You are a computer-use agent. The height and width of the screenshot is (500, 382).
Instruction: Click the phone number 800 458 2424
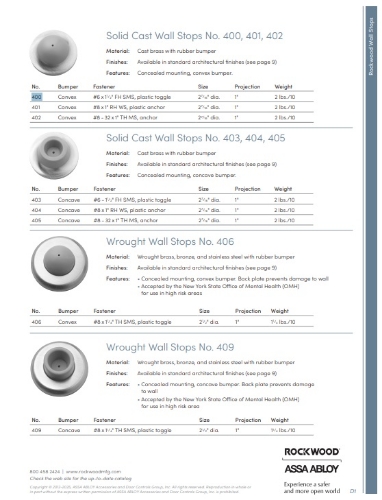(x=45, y=472)
